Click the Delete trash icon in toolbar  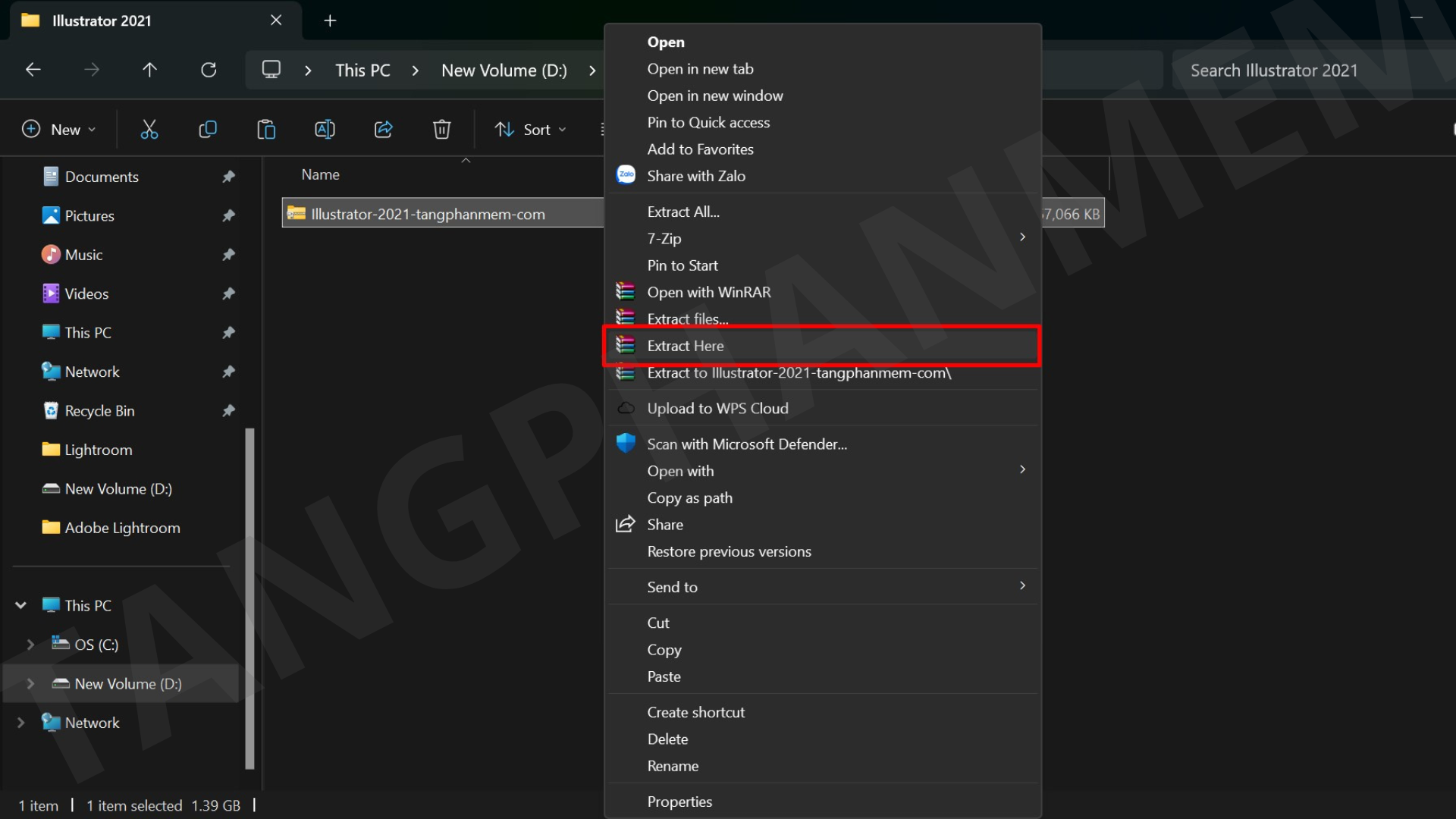coord(442,130)
